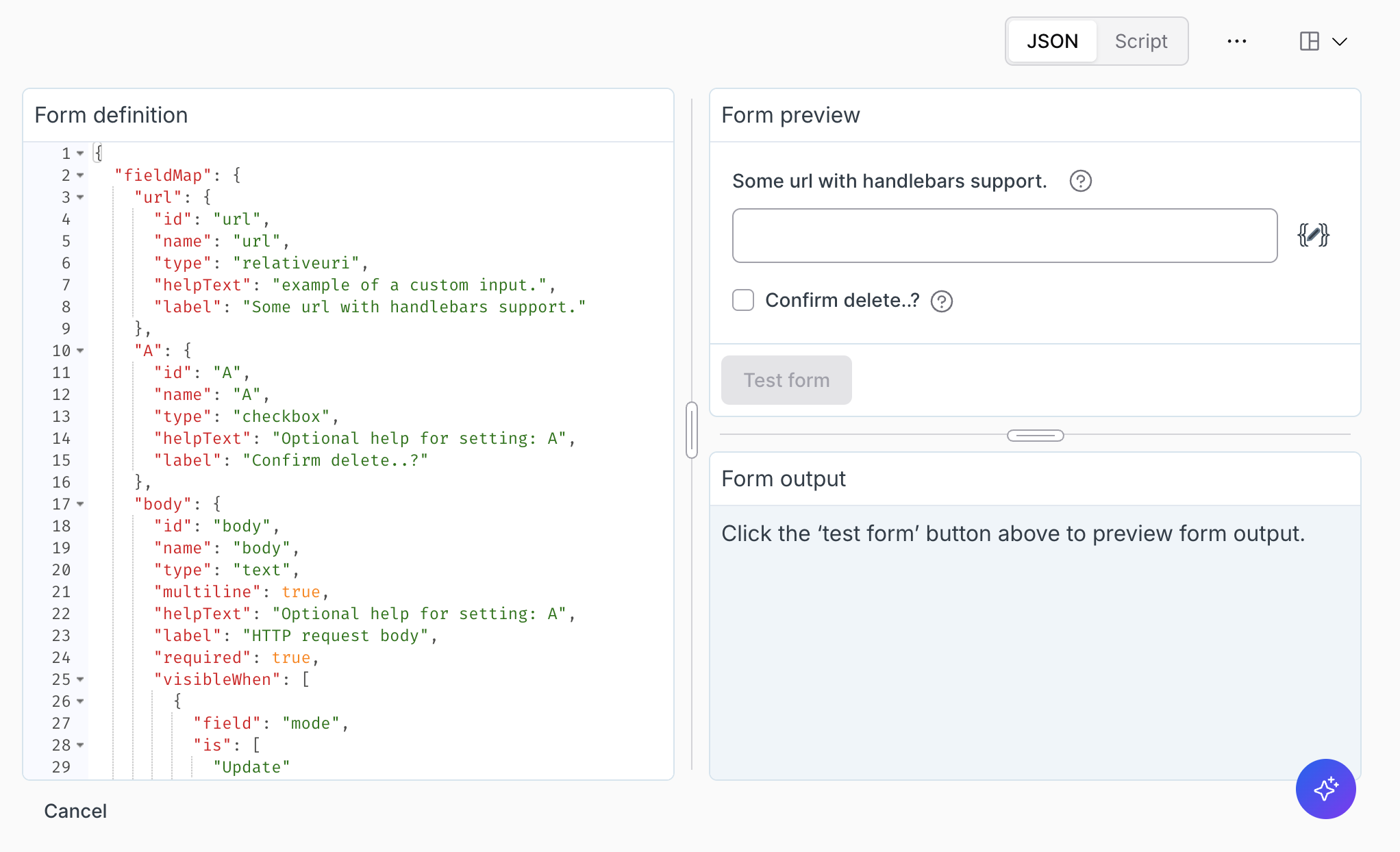
Task: Open the AI assistant sparkle button
Action: (x=1325, y=789)
